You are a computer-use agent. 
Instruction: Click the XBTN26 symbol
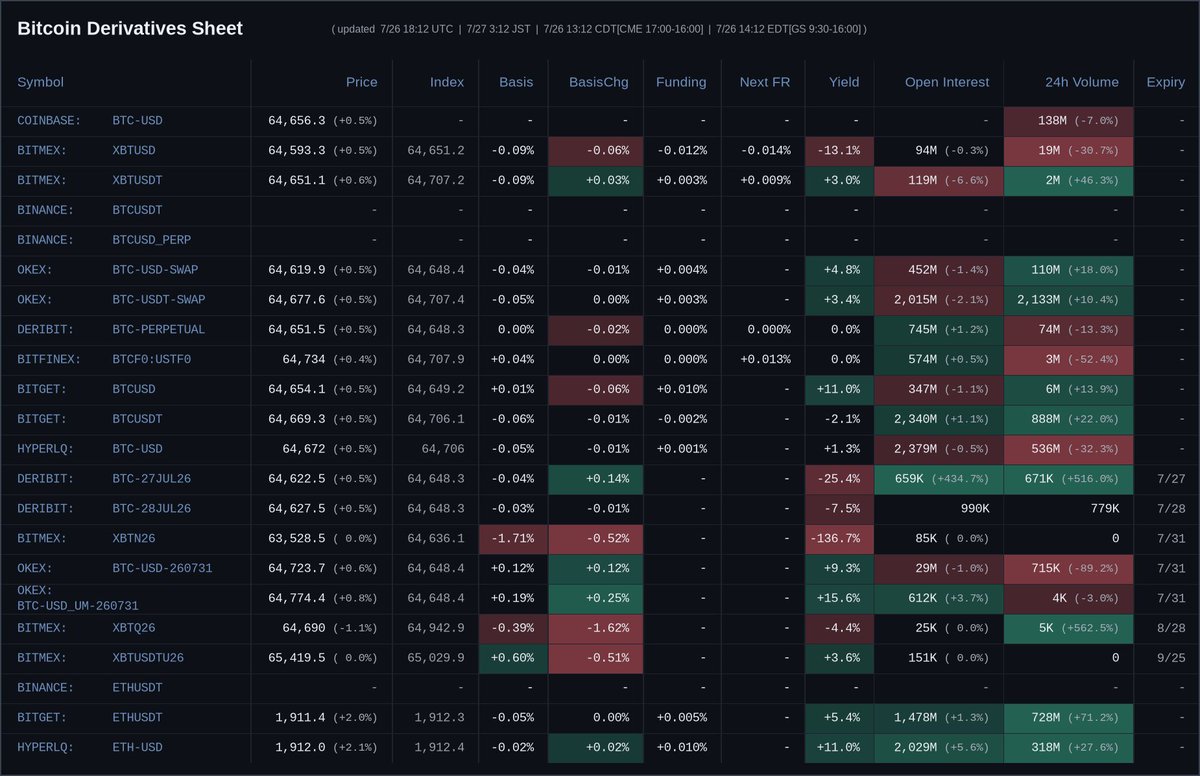click(134, 539)
